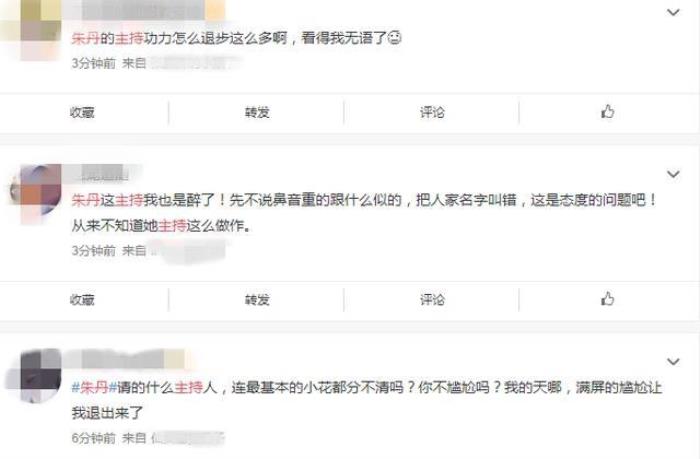700x459 pixels.
Task: Open first post author's blurred avatar
Action: (36, 27)
